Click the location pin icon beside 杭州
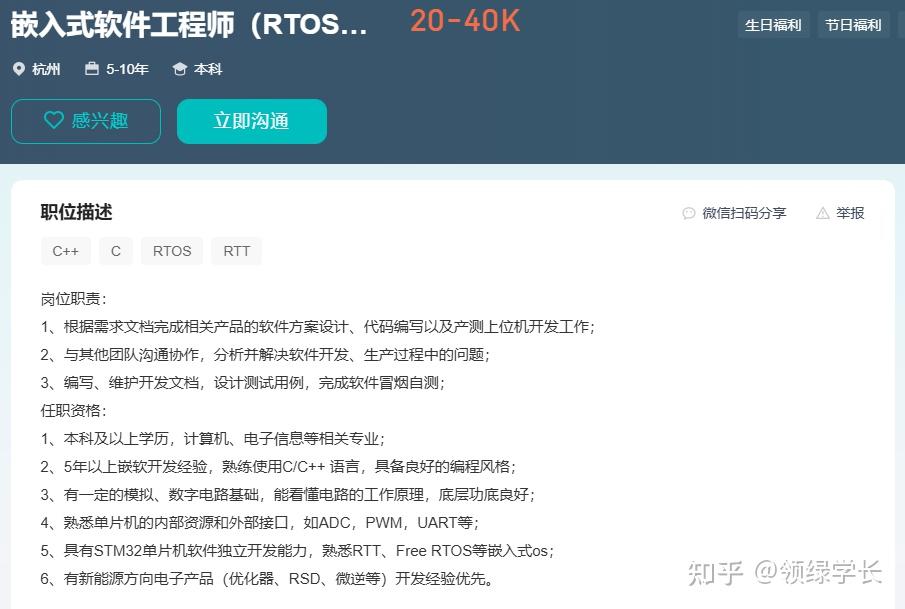Image resolution: width=905 pixels, height=609 pixels. [x=19, y=70]
